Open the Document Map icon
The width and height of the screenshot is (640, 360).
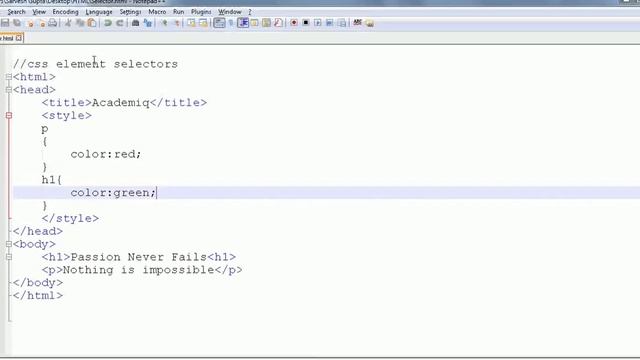[266, 23]
